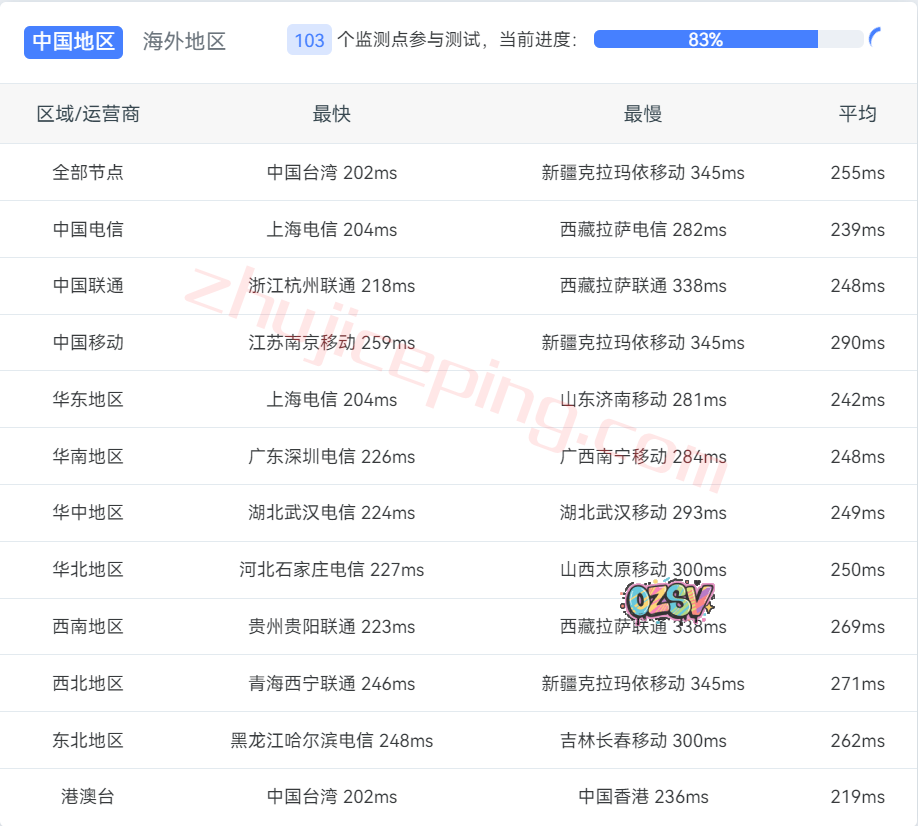The image size is (918, 826).
Task: Click the 华北地区 region label
Action: [x=88, y=570]
